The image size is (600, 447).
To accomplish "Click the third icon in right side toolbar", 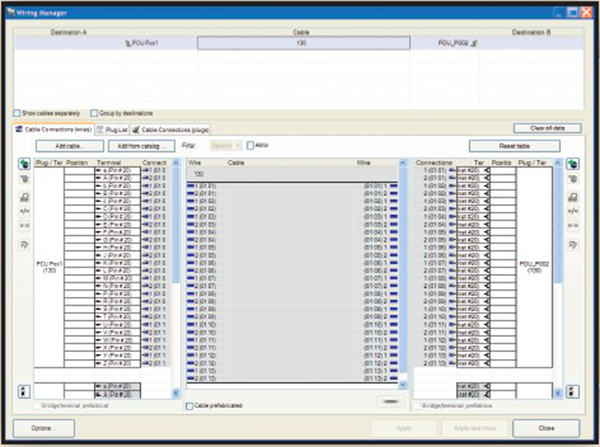I will click(x=572, y=196).
